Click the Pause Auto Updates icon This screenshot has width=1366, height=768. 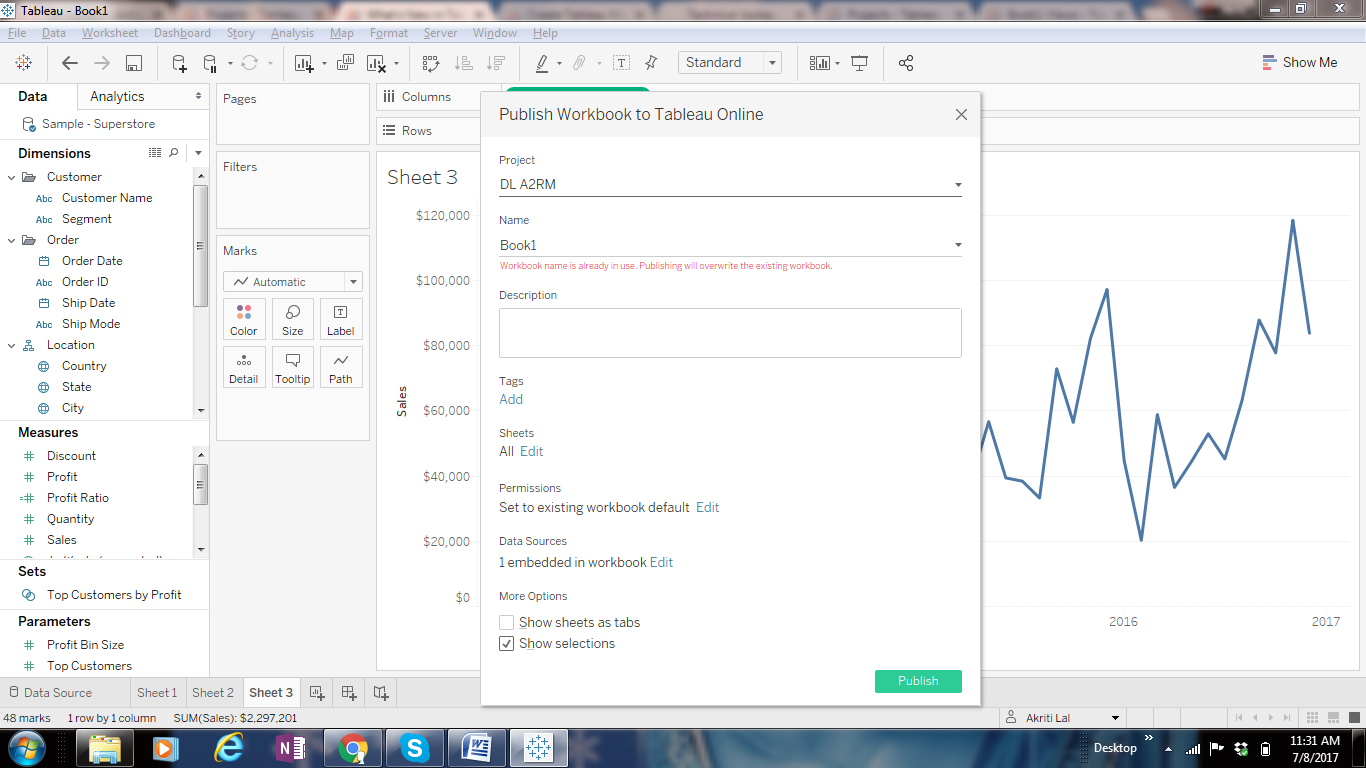coord(210,63)
